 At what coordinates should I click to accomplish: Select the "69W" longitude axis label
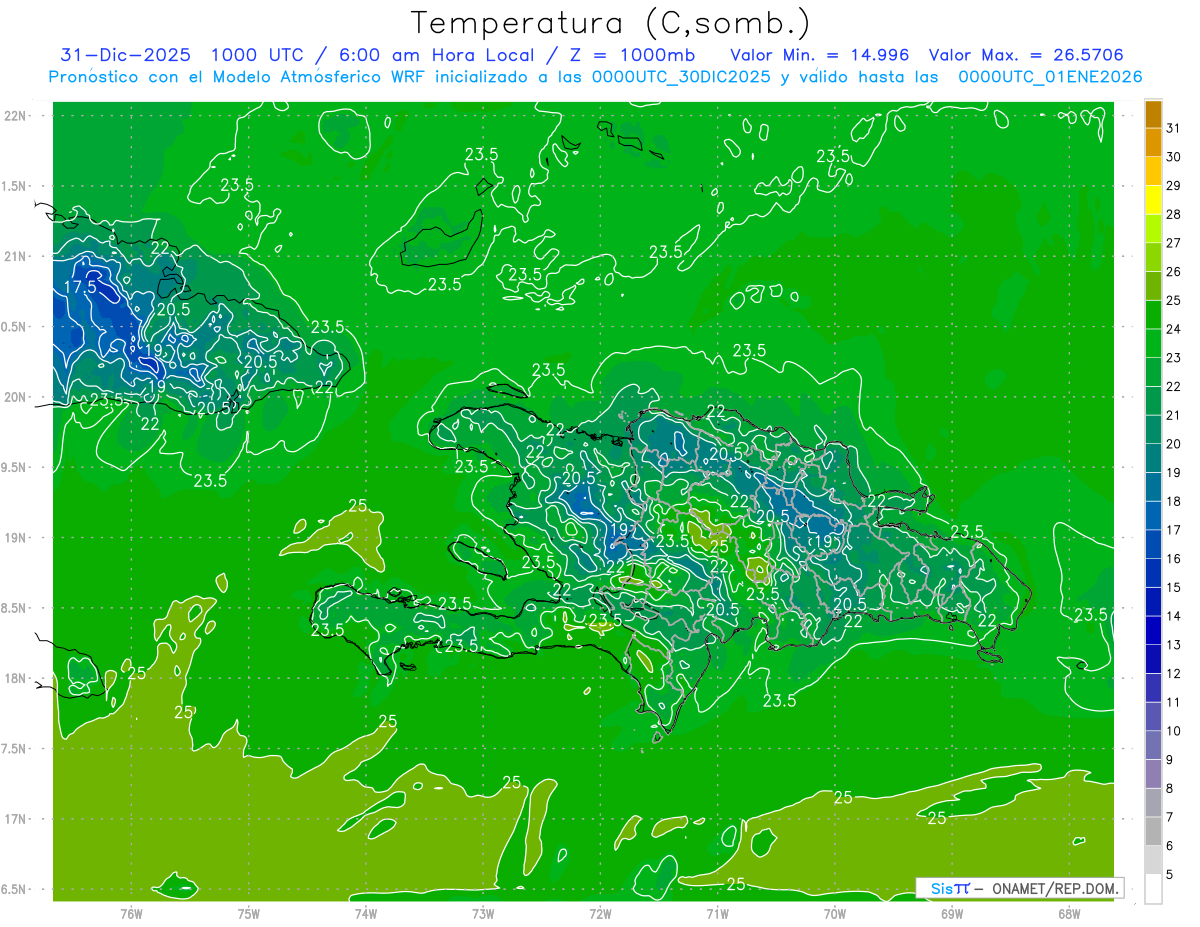click(x=952, y=914)
